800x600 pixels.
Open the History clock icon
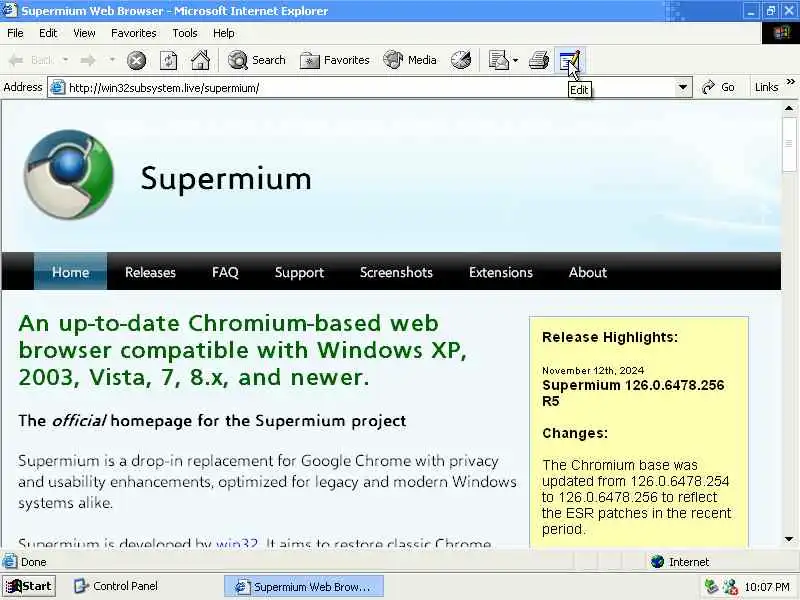pyautogui.click(x=461, y=60)
